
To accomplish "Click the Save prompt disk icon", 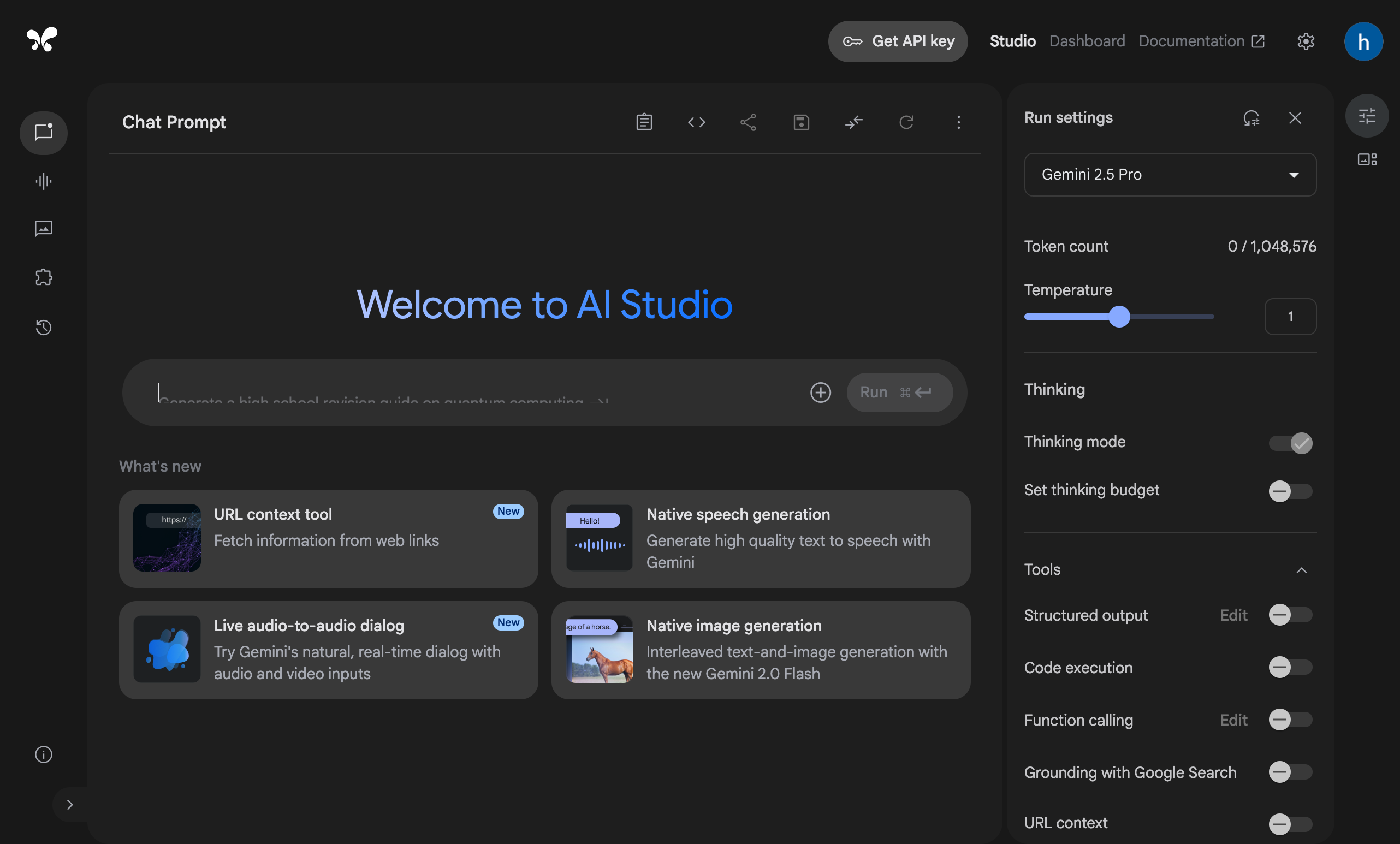I will (801, 122).
